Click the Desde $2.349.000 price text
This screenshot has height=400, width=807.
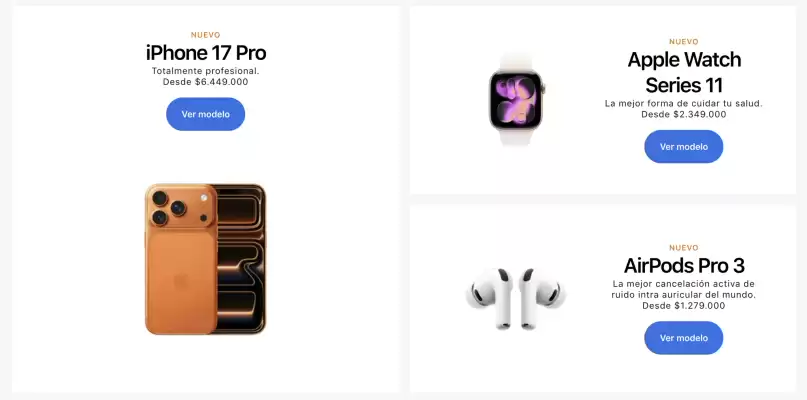click(x=684, y=114)
